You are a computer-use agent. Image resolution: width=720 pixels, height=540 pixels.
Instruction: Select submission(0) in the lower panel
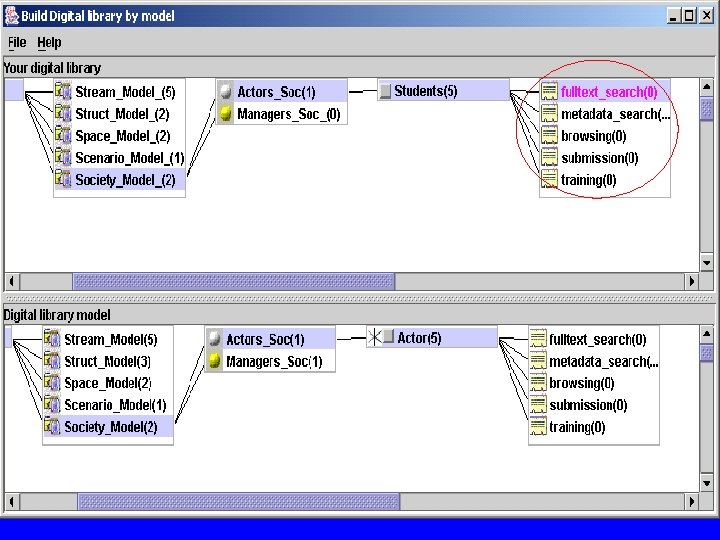(588, 405)
